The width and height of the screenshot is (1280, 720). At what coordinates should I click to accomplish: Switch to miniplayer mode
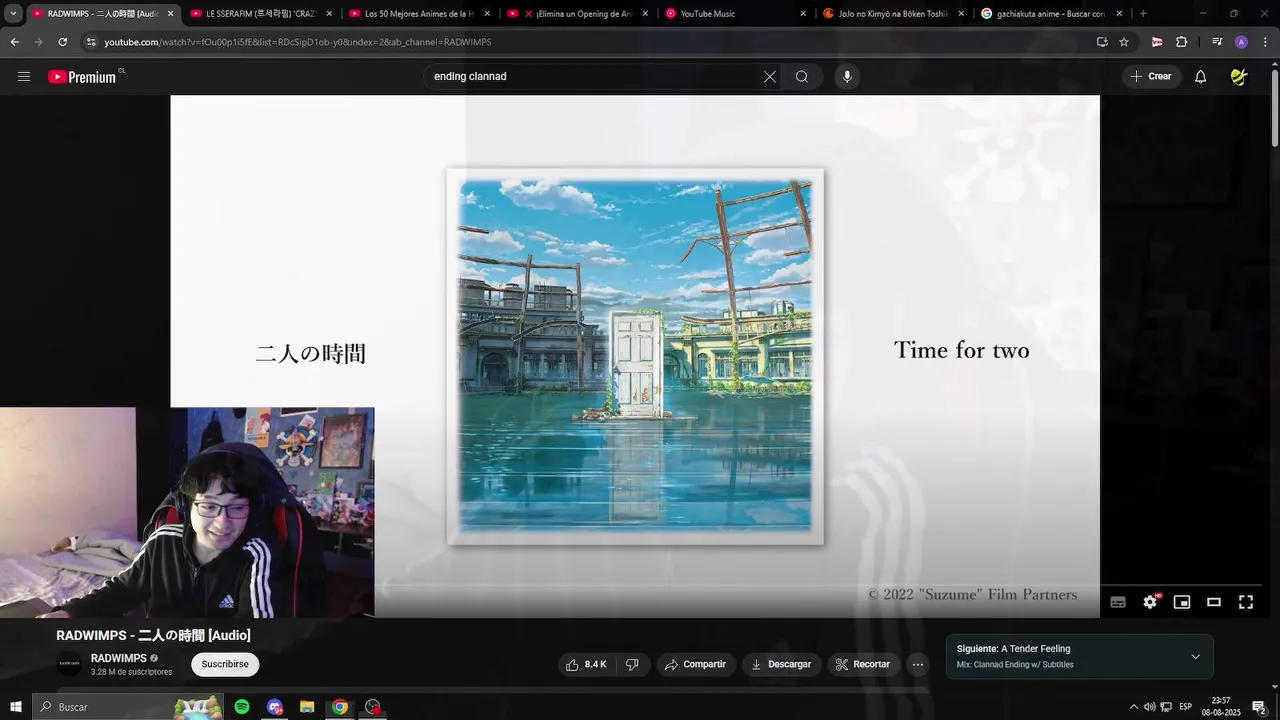pos(1182,602)
